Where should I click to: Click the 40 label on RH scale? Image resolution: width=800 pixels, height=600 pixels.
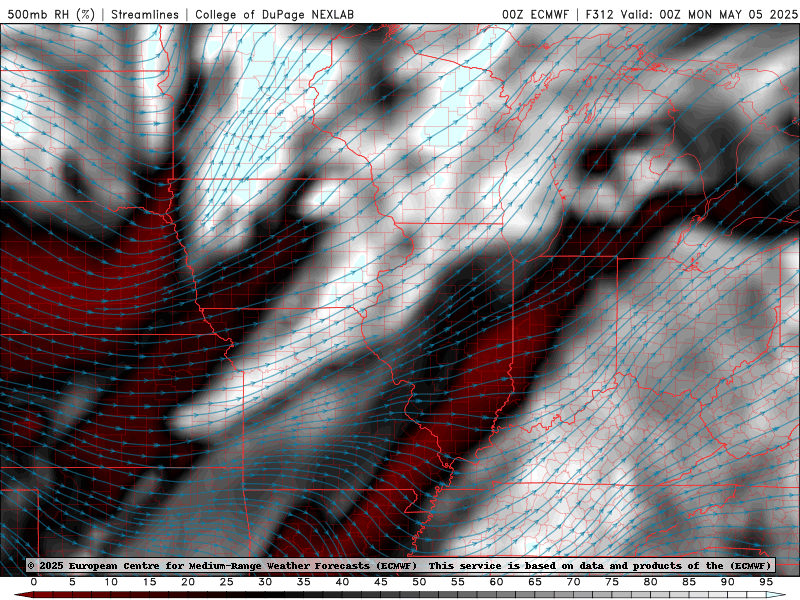pyautogui.click(x=342, y=582)
